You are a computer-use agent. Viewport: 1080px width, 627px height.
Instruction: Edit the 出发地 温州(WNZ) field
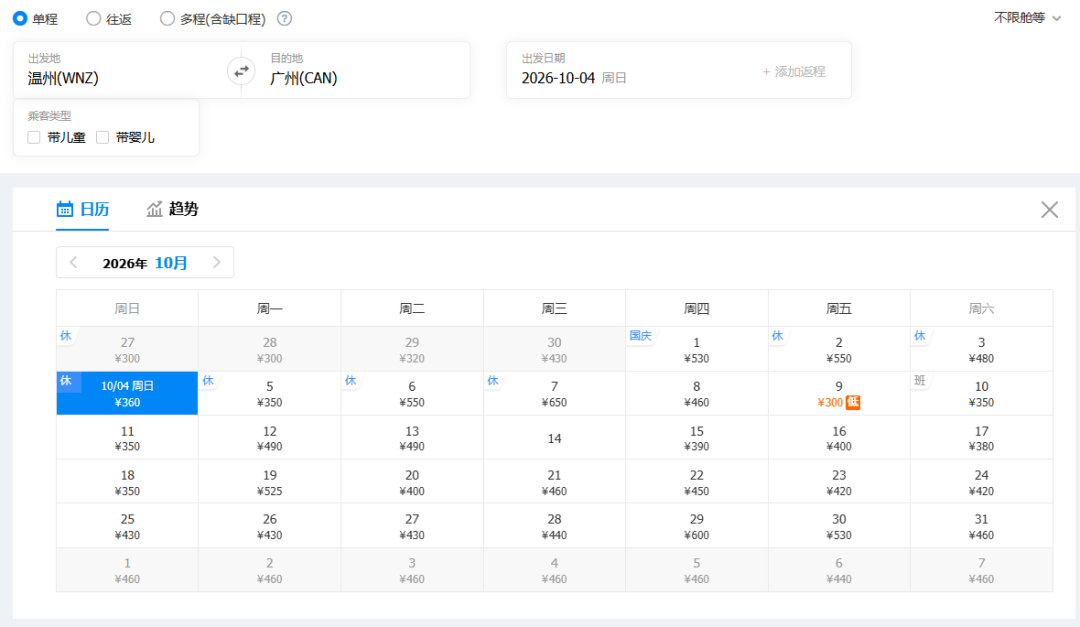[121, 70]
